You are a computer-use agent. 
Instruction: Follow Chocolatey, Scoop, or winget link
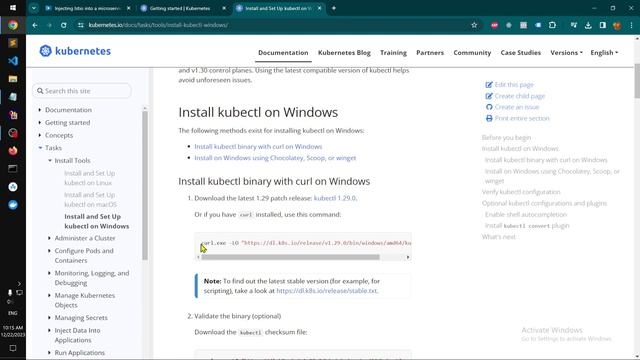pos(275,158)
